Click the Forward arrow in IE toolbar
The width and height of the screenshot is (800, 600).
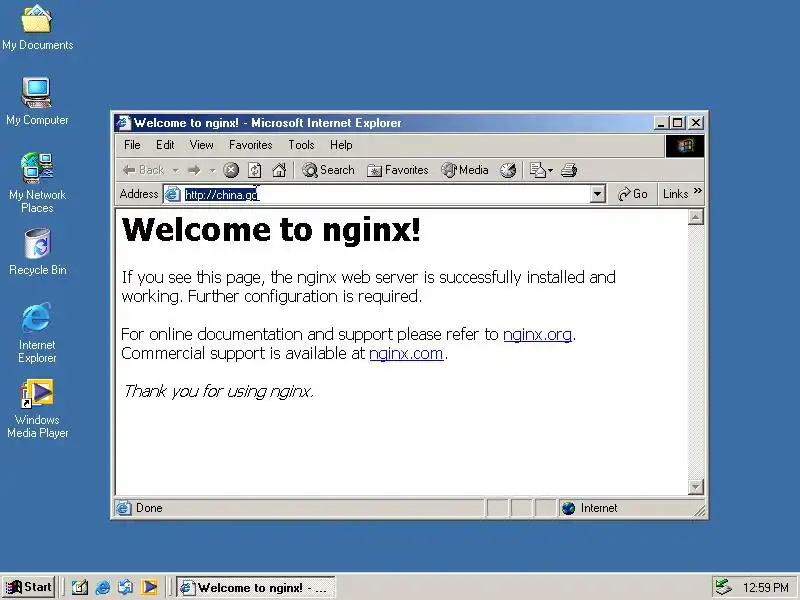pyautogui.click(x=194, y=170)
